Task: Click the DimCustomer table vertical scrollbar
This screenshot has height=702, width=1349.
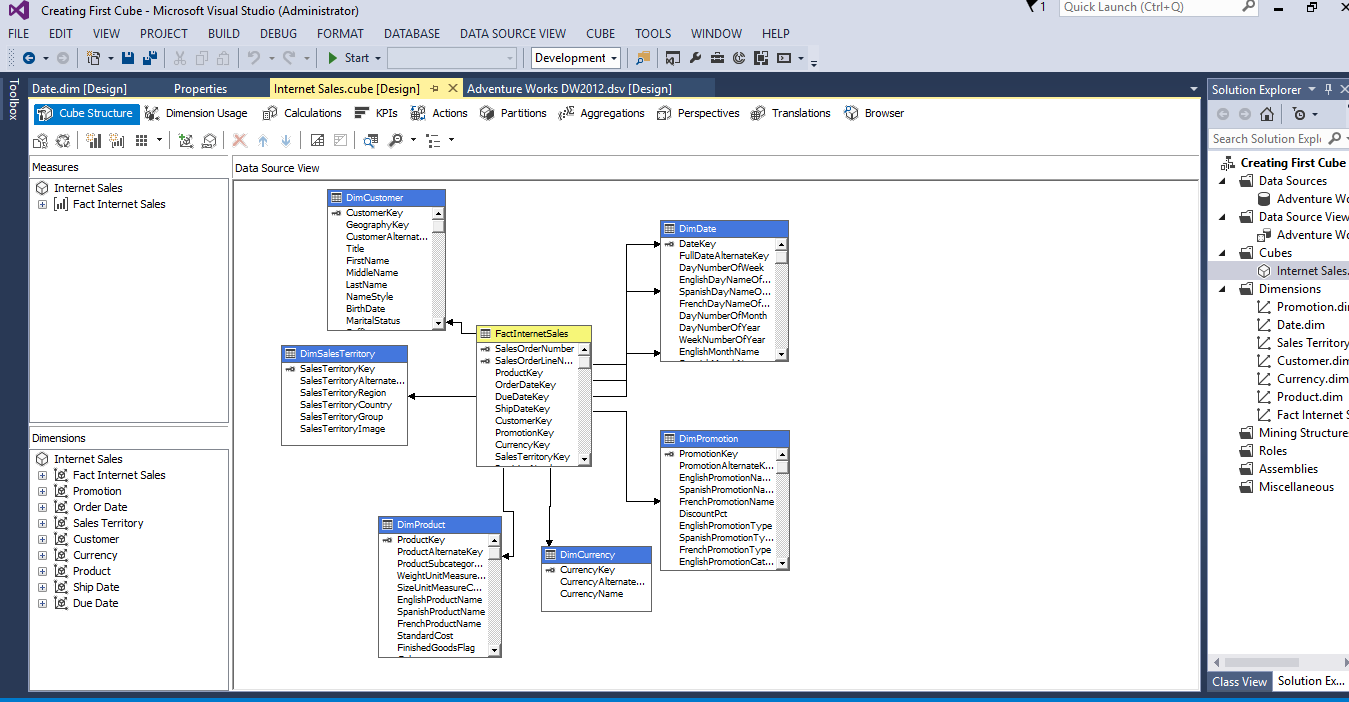Action: click(x=438, y=268)
